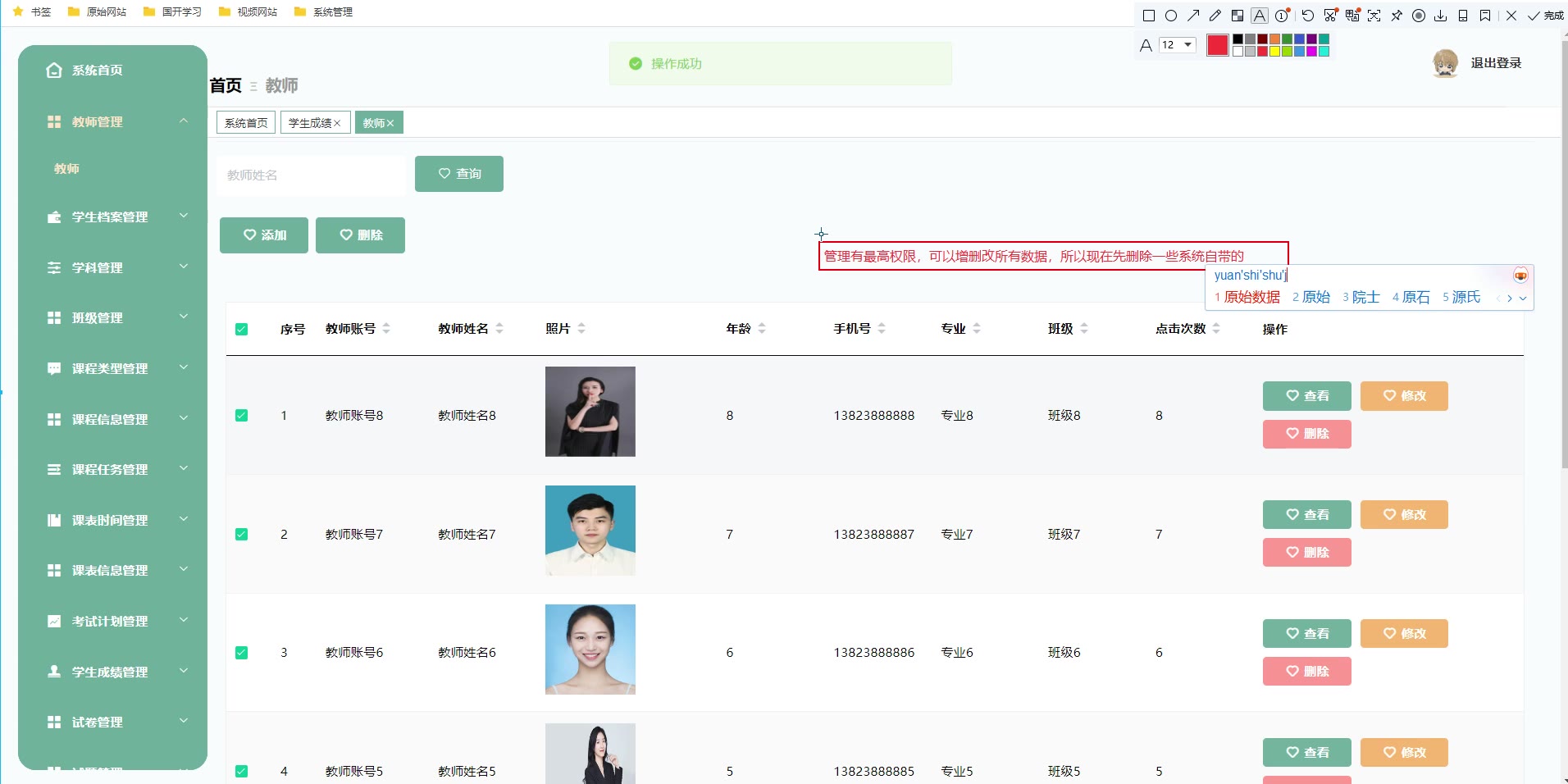Sort the table by 手机号

point(882,329)
